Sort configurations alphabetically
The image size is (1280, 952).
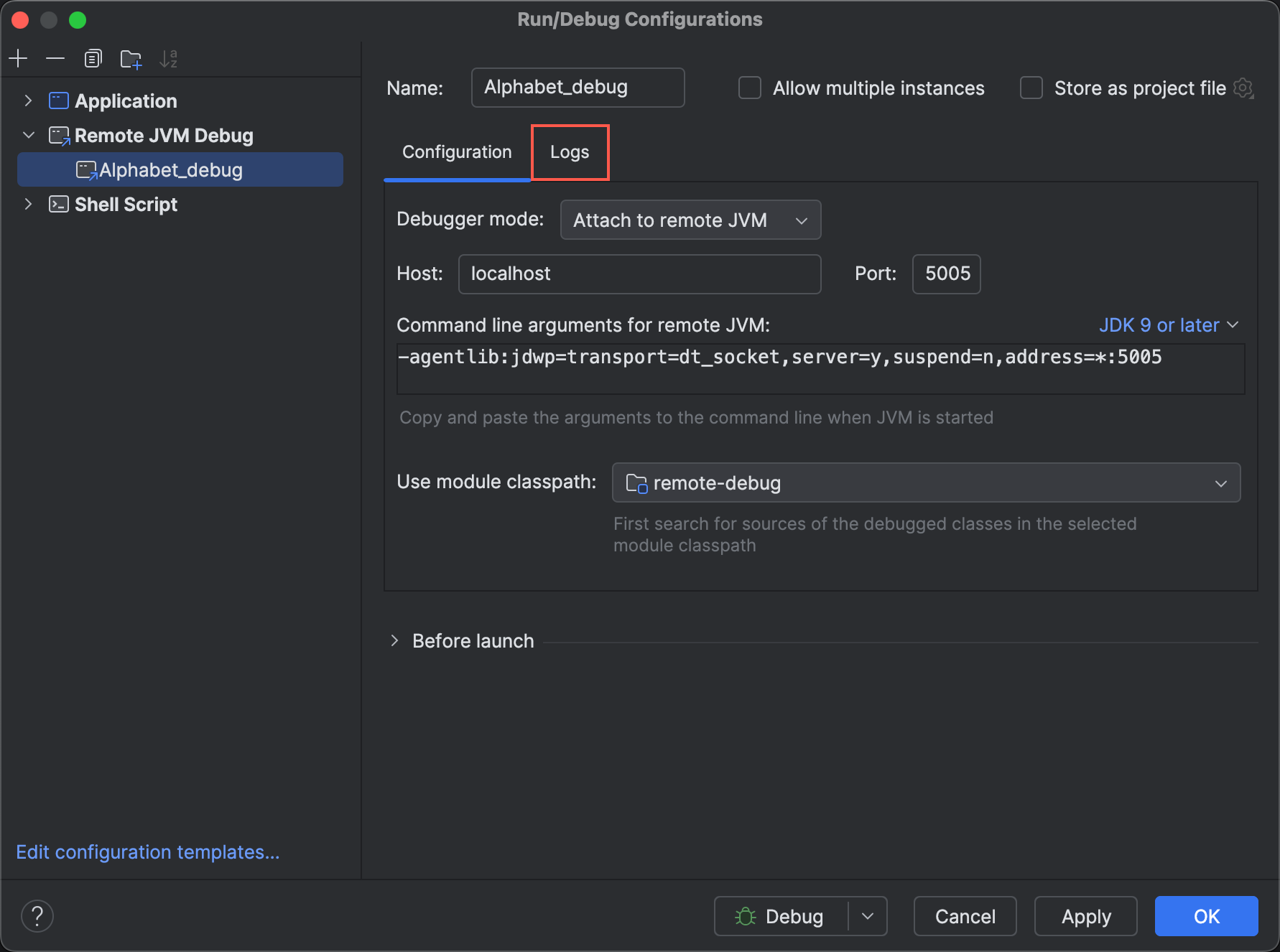pos(168,58)
